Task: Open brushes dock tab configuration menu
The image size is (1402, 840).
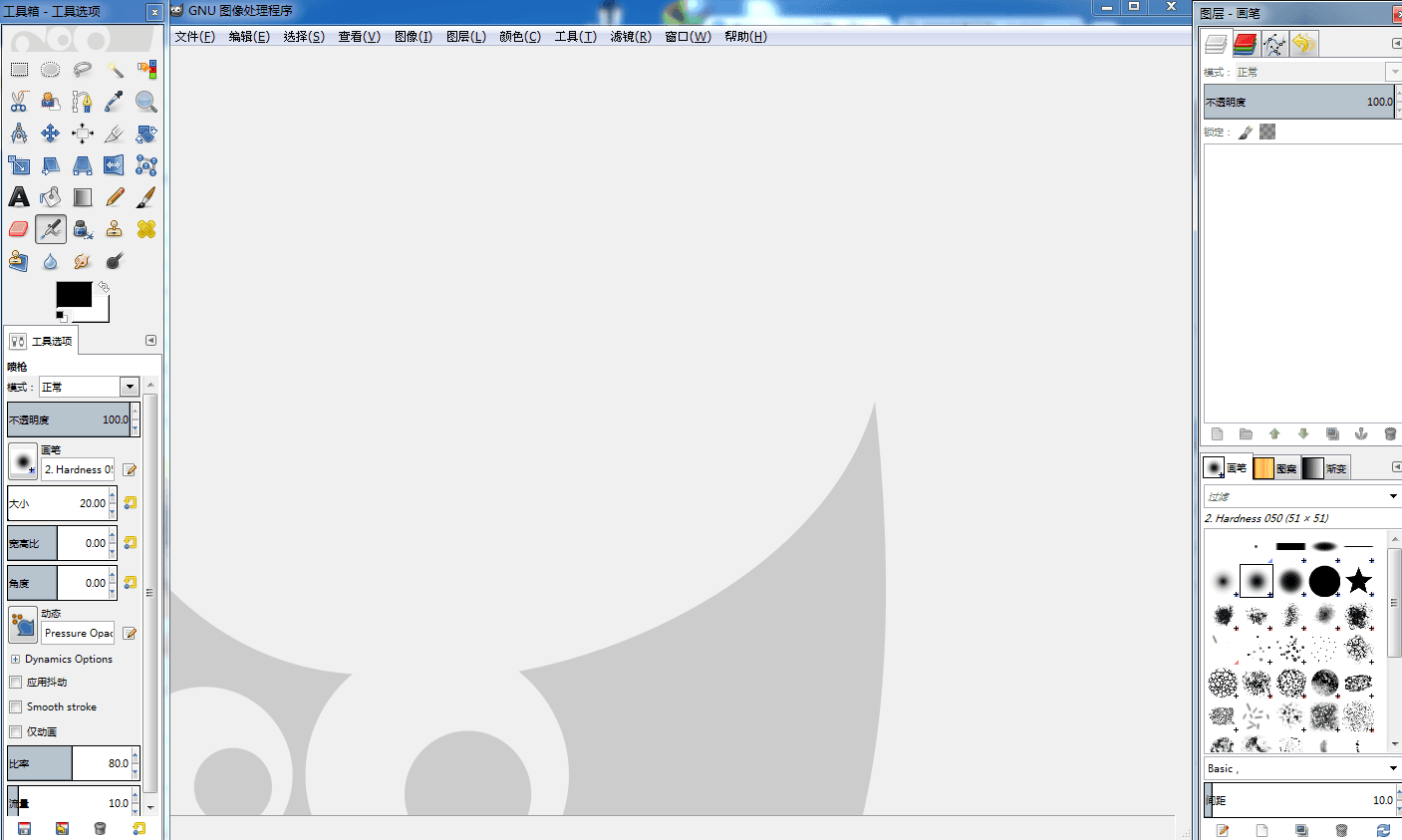Action: pyautogui.click(x=1396, y=467)
